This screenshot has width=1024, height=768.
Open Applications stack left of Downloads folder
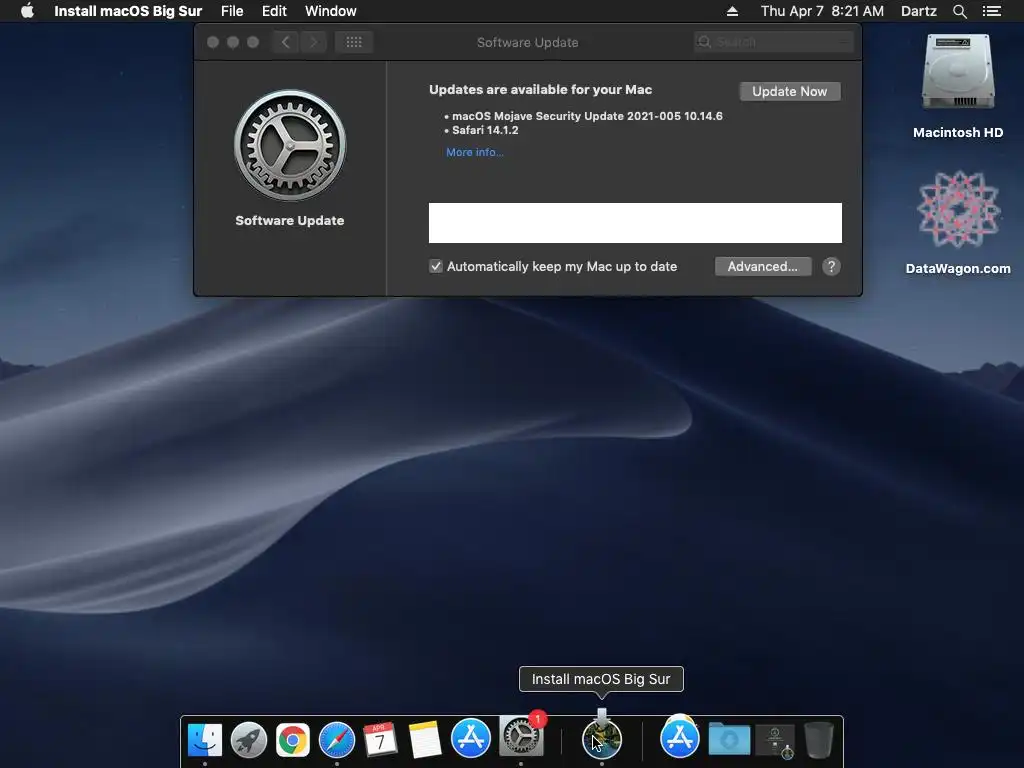(679, 738)
